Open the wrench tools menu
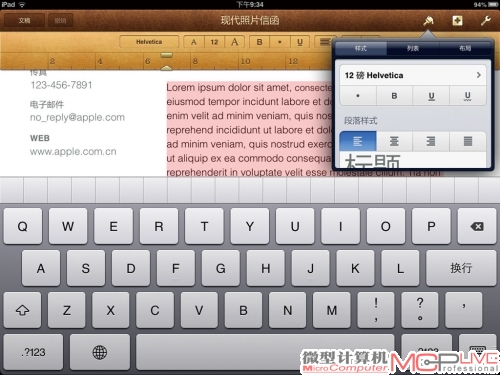500x375 pixels. tap(485, 21)
